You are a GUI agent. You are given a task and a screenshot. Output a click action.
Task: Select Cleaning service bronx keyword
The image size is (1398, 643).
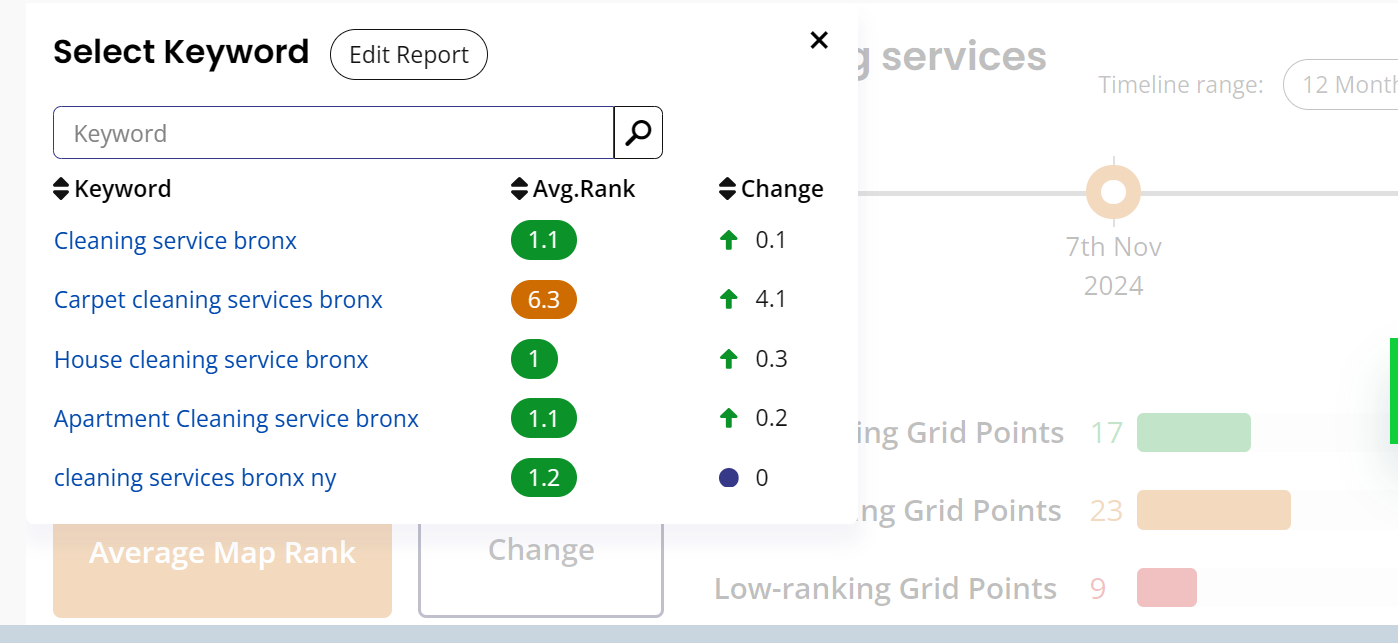point(175,241)
